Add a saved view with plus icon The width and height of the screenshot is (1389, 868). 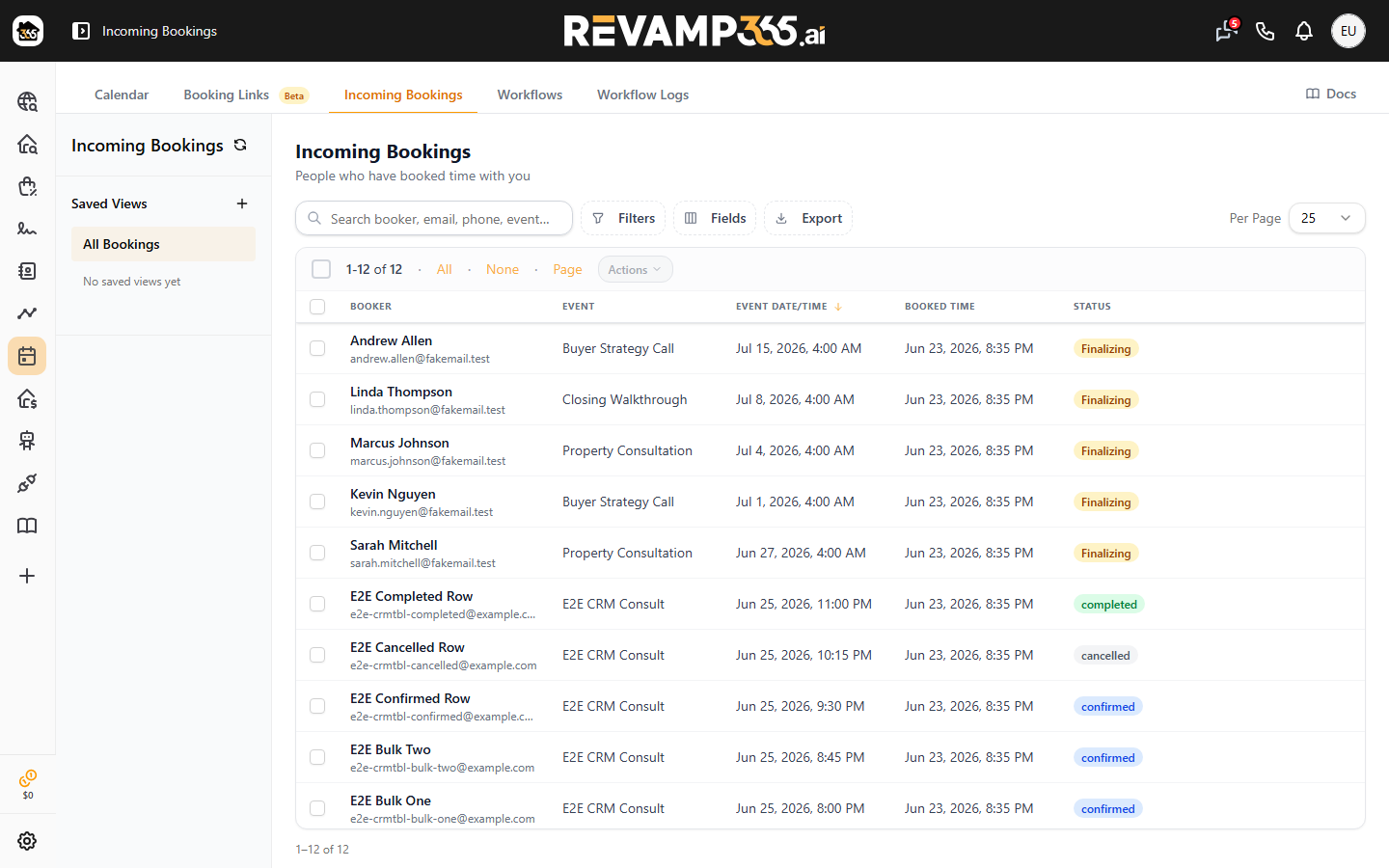tap(242, 203)
